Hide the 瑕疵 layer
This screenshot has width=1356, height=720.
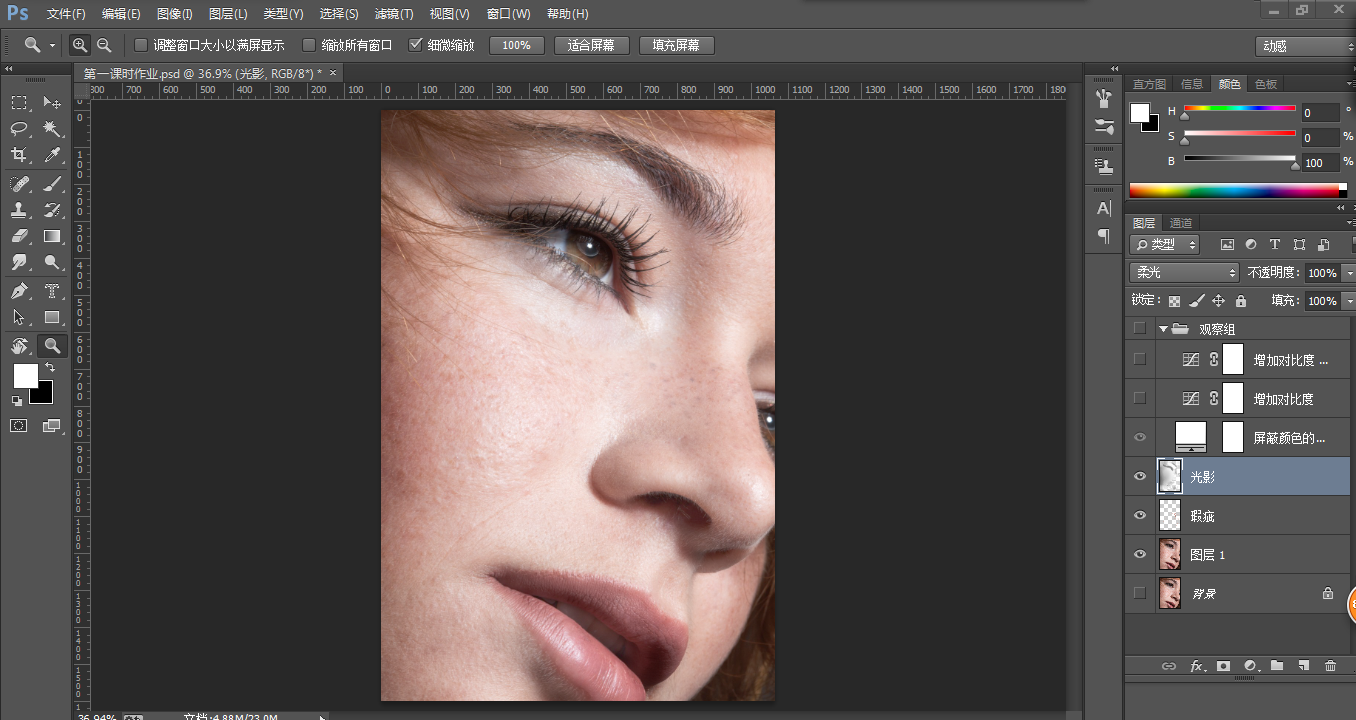coord(1139,516)
